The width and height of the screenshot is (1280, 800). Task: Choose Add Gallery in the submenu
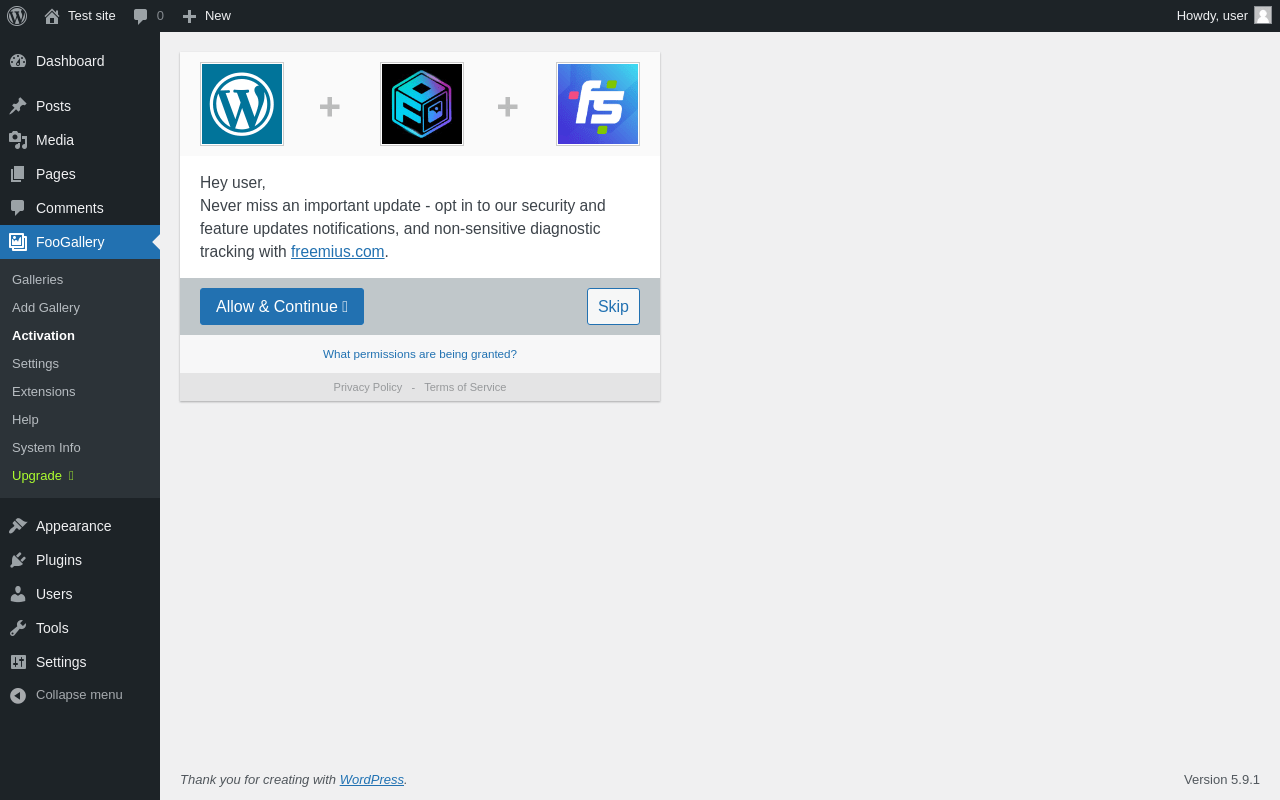point(80,307)
